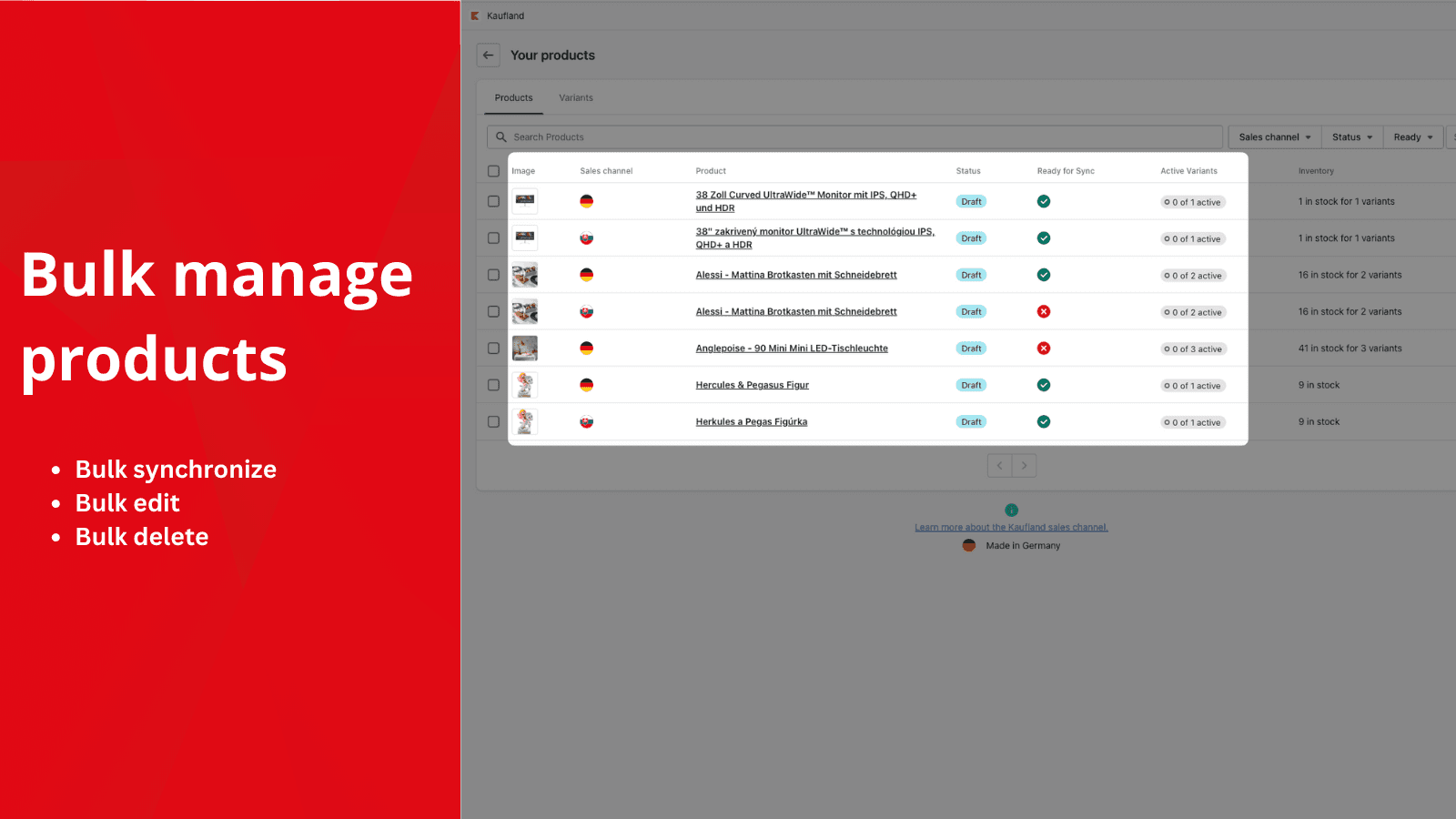Expand the Ready filter dropdown
This screenshot has width=1456, height=819.
pyautogui.click(x=1412, y=136)
